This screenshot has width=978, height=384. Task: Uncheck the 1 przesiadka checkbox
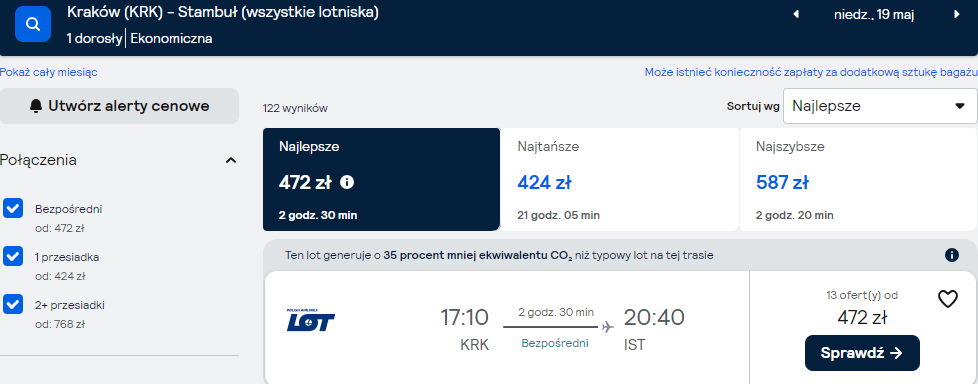pyautogui.click(x=13, y=256)
